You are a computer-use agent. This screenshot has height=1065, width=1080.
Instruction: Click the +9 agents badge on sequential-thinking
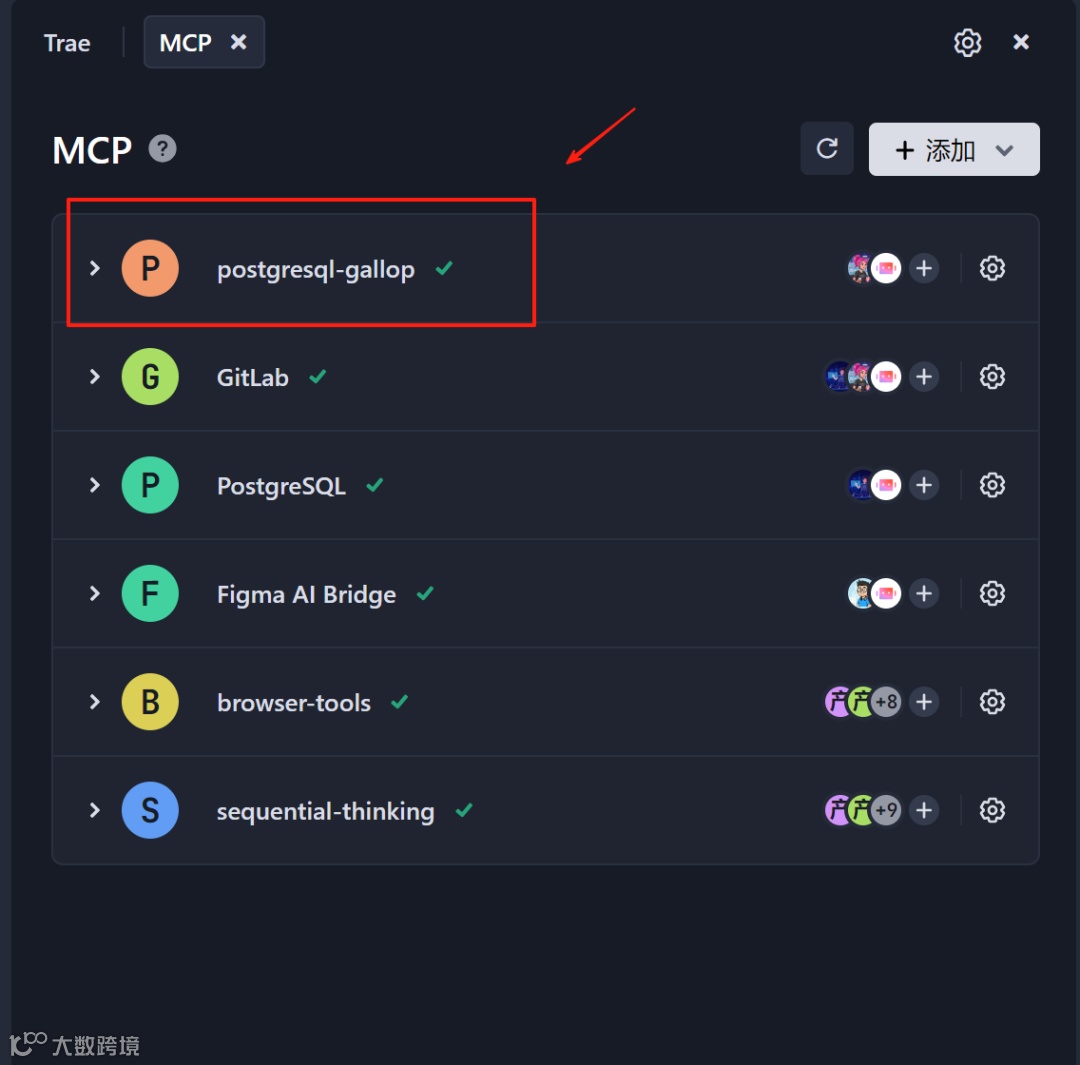886,810
